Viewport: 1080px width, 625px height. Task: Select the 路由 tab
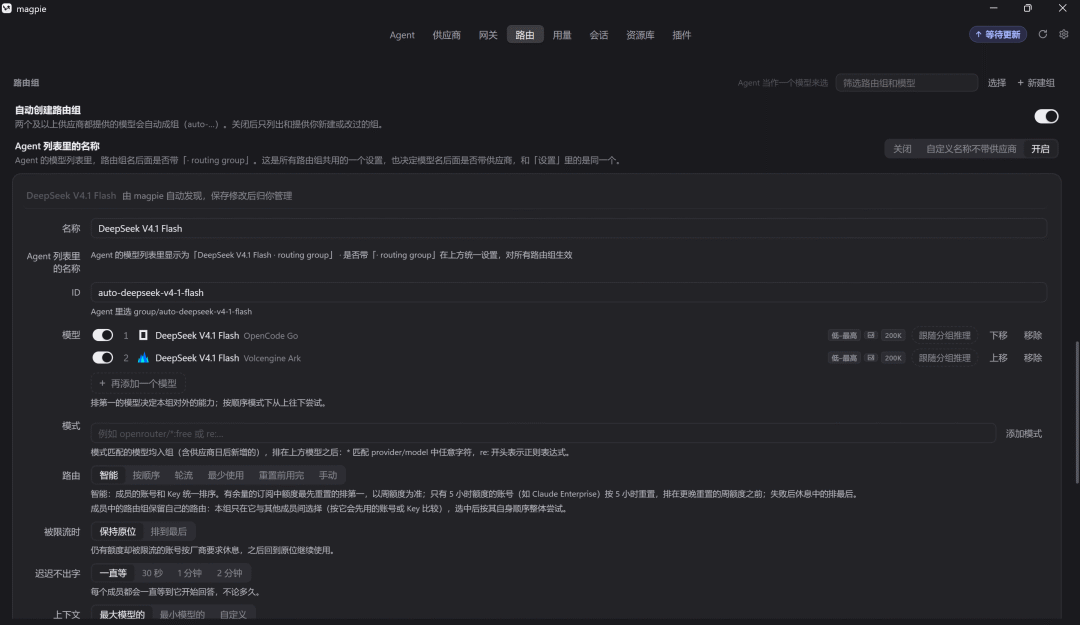525,35
